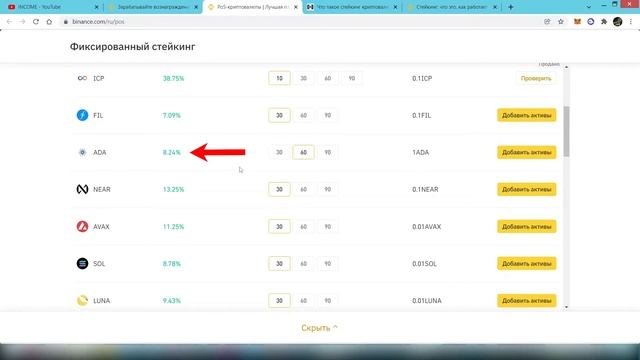Click the list scrollbar thumb
640x360 pixels.
click(x=566, y=131)
